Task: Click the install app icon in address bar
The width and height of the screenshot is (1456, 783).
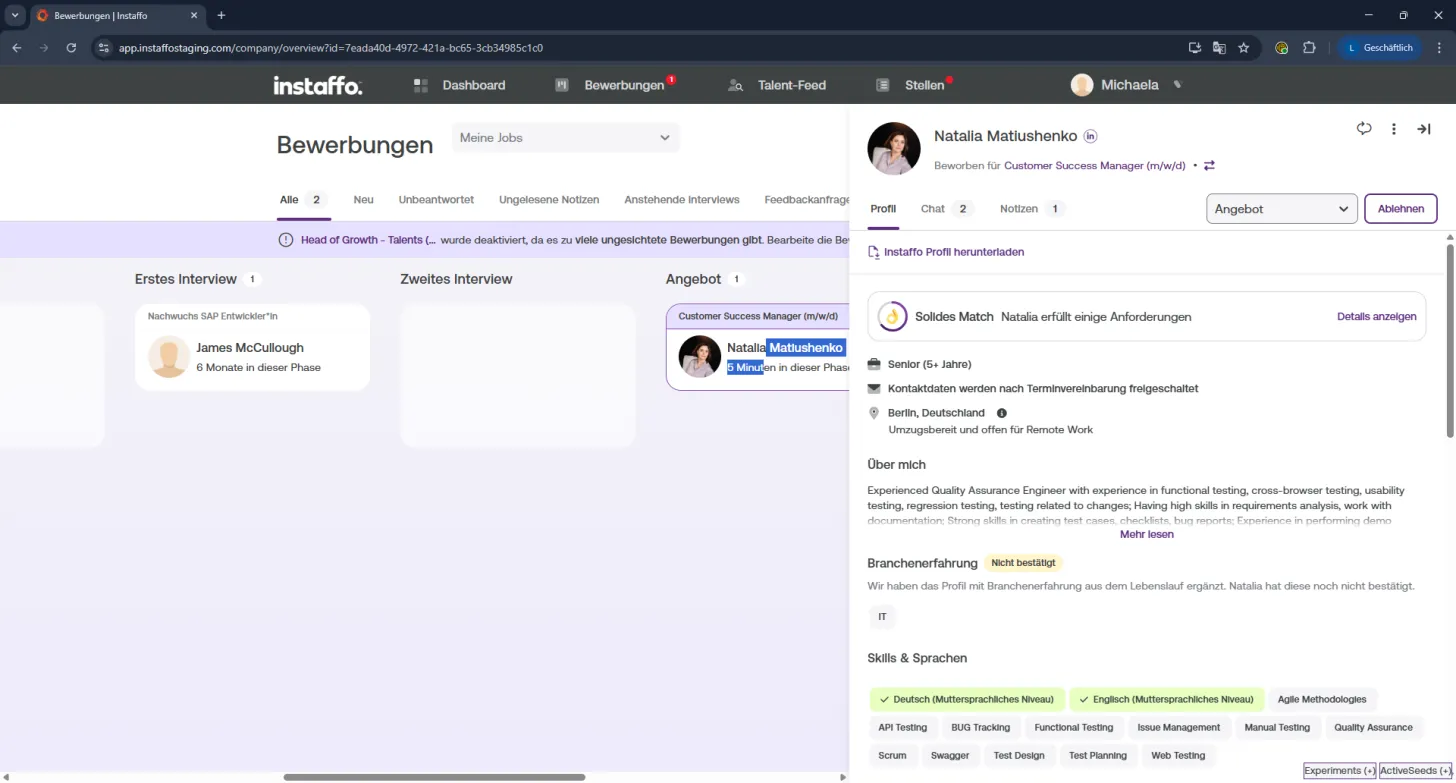Action: [1195, 47]
